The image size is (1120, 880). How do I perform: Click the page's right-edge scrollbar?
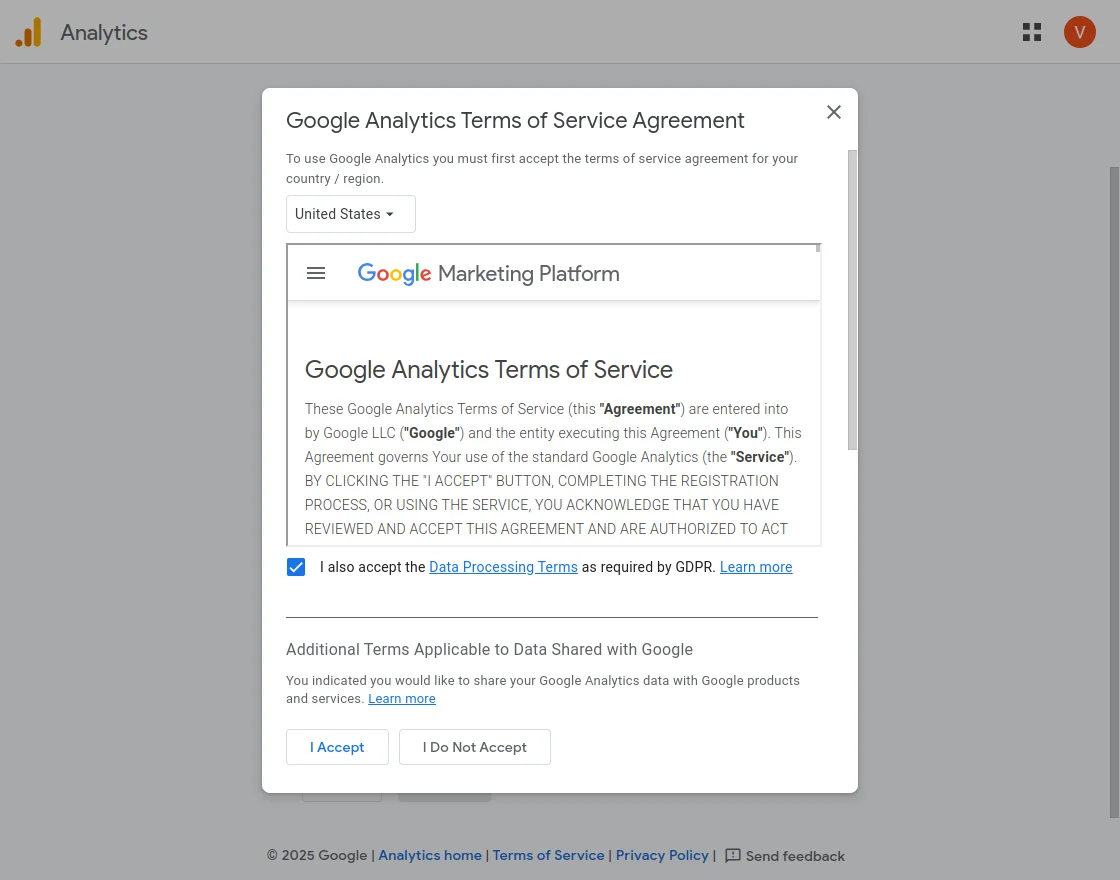[1114, 490]
